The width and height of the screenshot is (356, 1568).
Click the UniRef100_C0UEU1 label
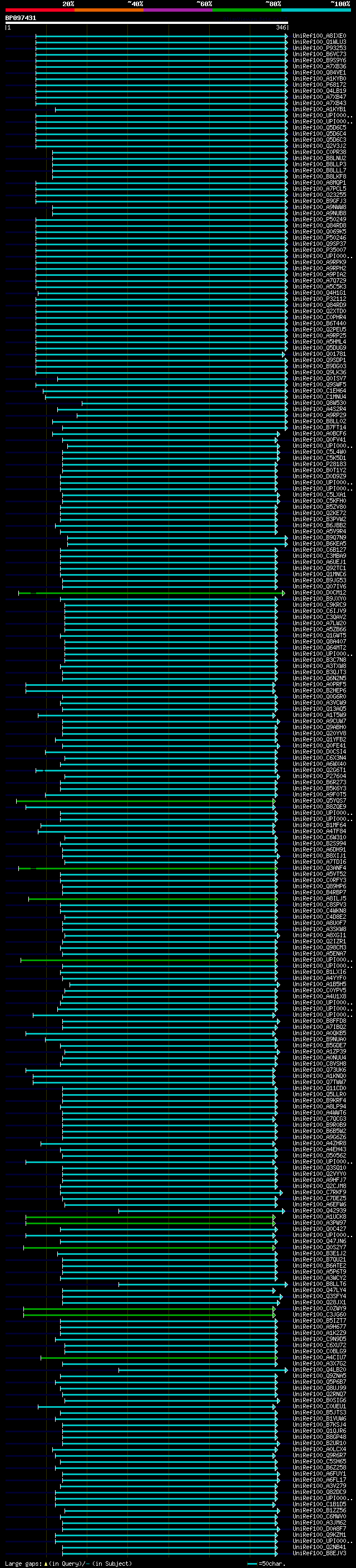(319, 1406)
